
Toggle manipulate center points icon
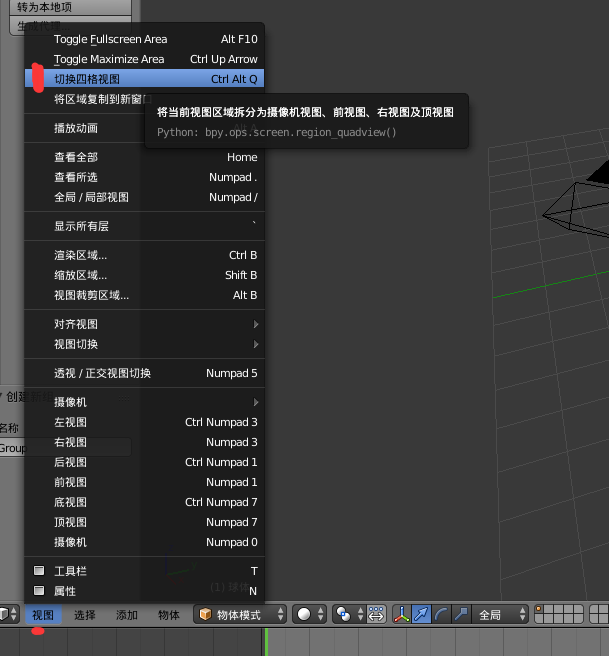pos(376,614)
